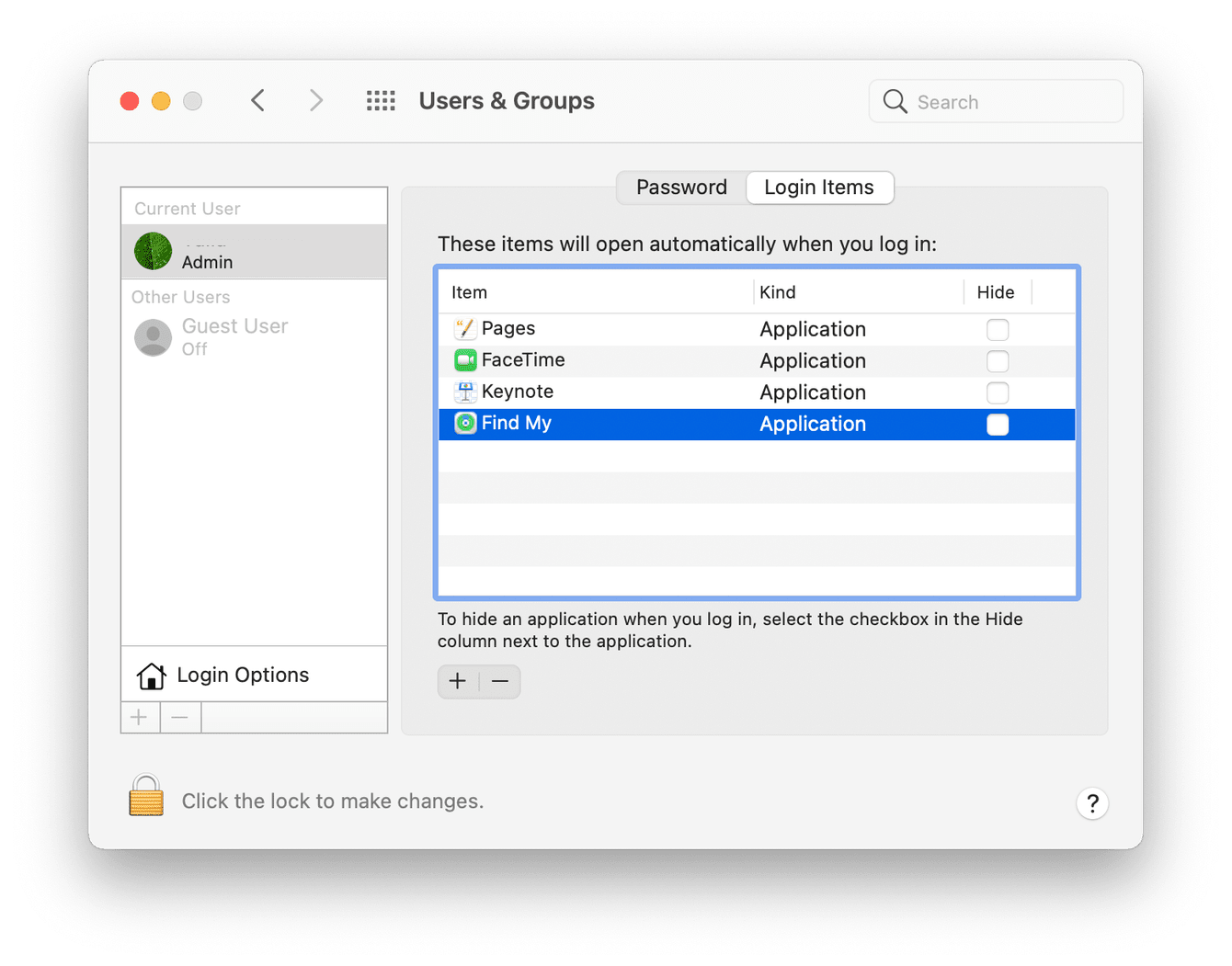
Task: Toggle Hide checkbox for Find My
Action: [x=998, y=424]
